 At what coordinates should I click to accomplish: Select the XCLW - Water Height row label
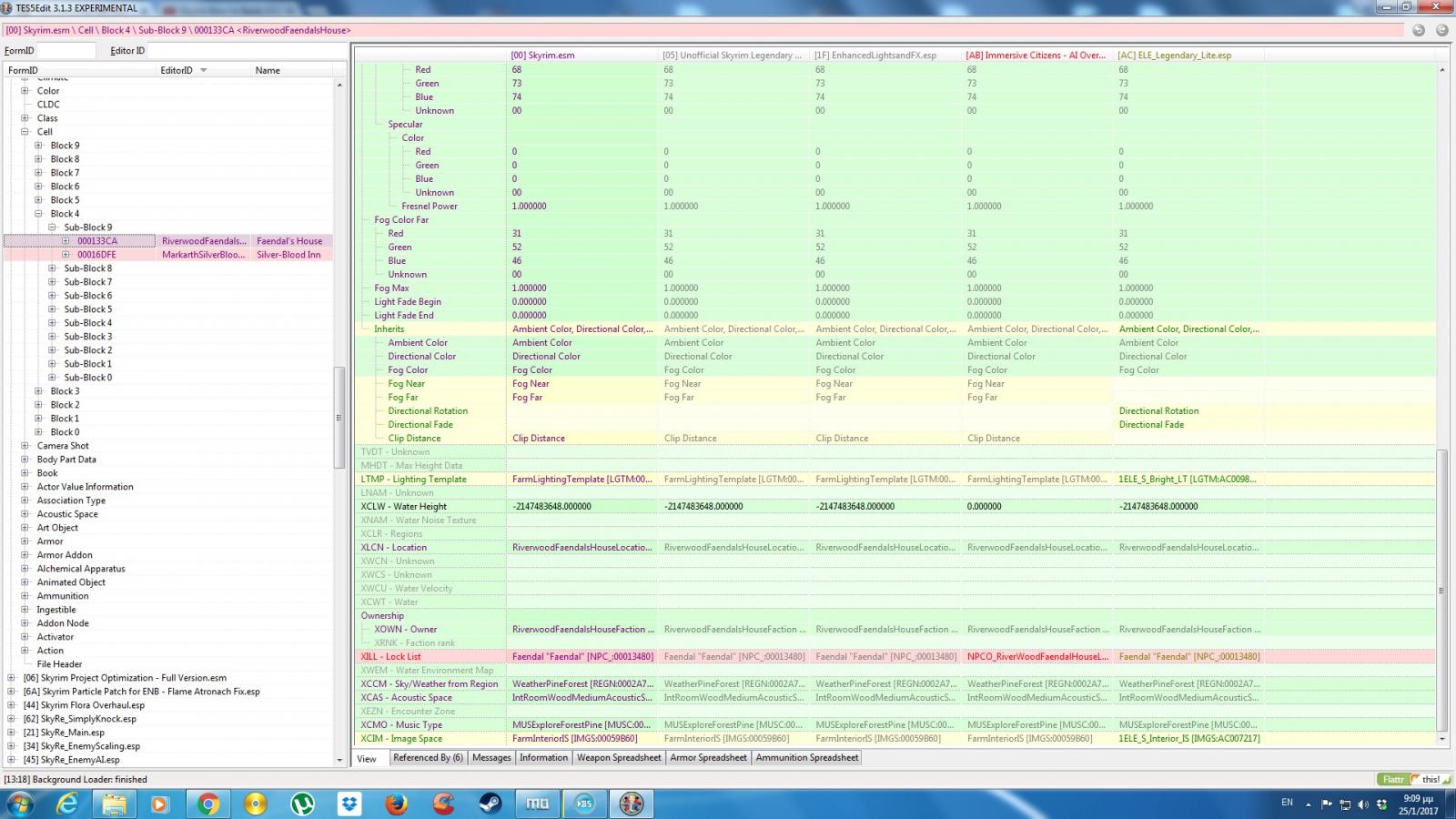point(403,506)
